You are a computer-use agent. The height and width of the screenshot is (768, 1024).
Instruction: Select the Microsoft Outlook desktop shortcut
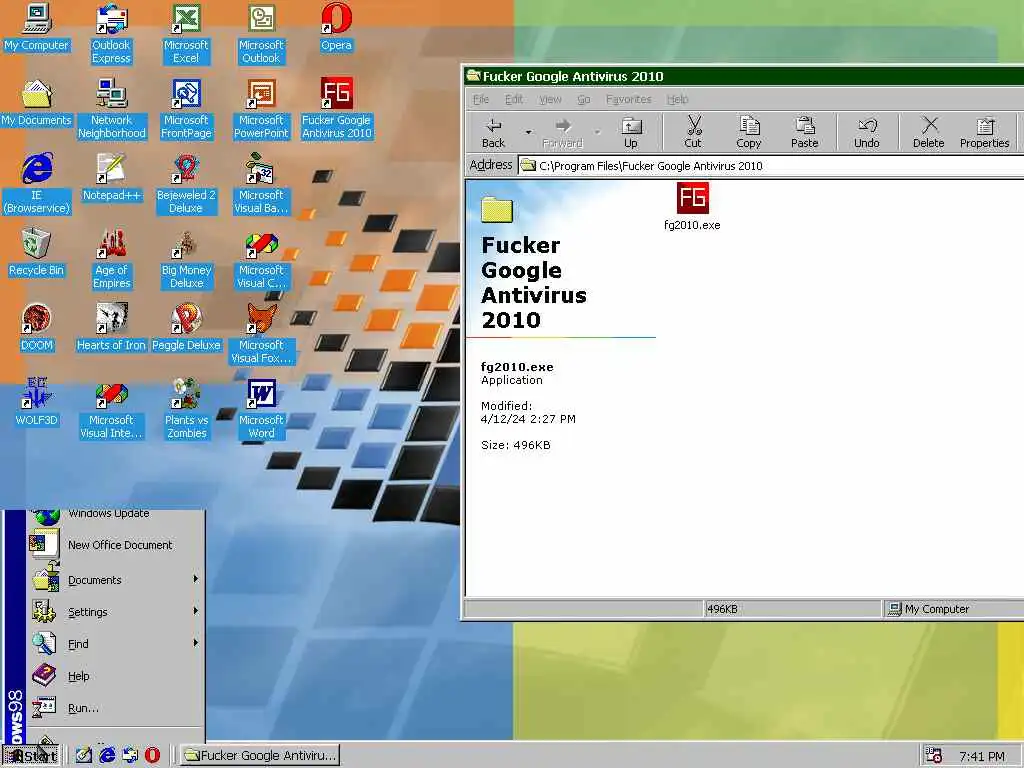pos(261,34)
